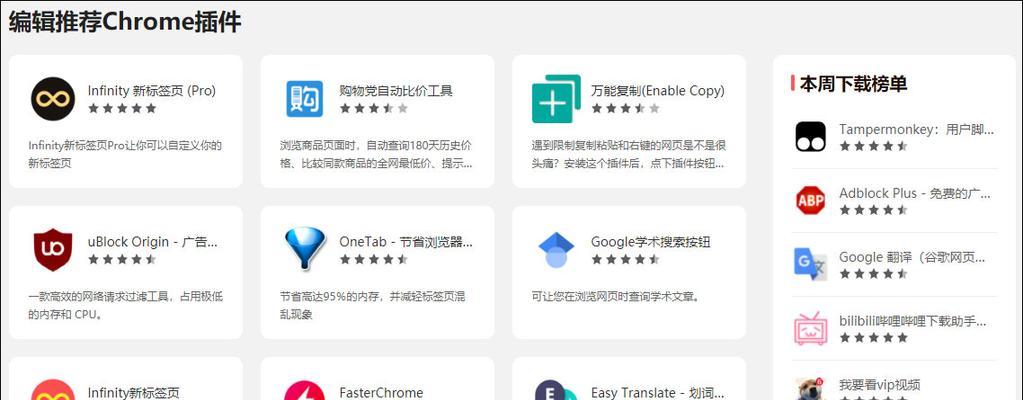Viewport: 1023px width, 400px height.
Task: Open the 购物党自动比价工具 title
Action: pyautogui.click(x=396, y=91)
